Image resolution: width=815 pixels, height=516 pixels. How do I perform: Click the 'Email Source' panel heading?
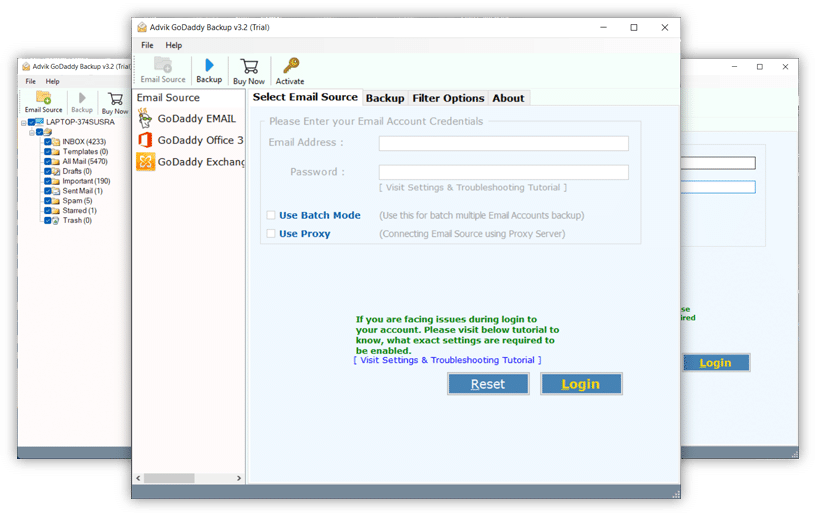coord(168,98)
